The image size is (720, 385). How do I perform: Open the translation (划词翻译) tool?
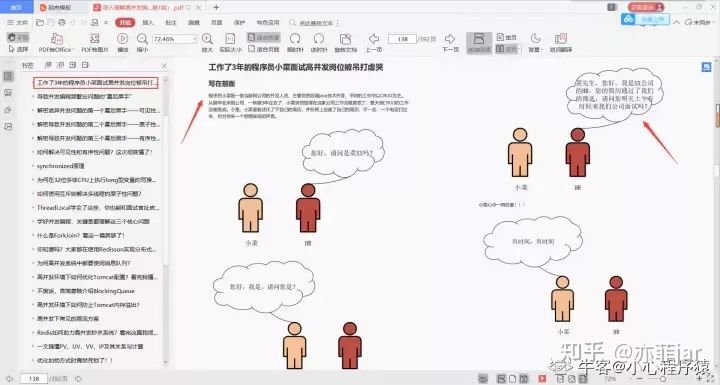coord(561,43)
